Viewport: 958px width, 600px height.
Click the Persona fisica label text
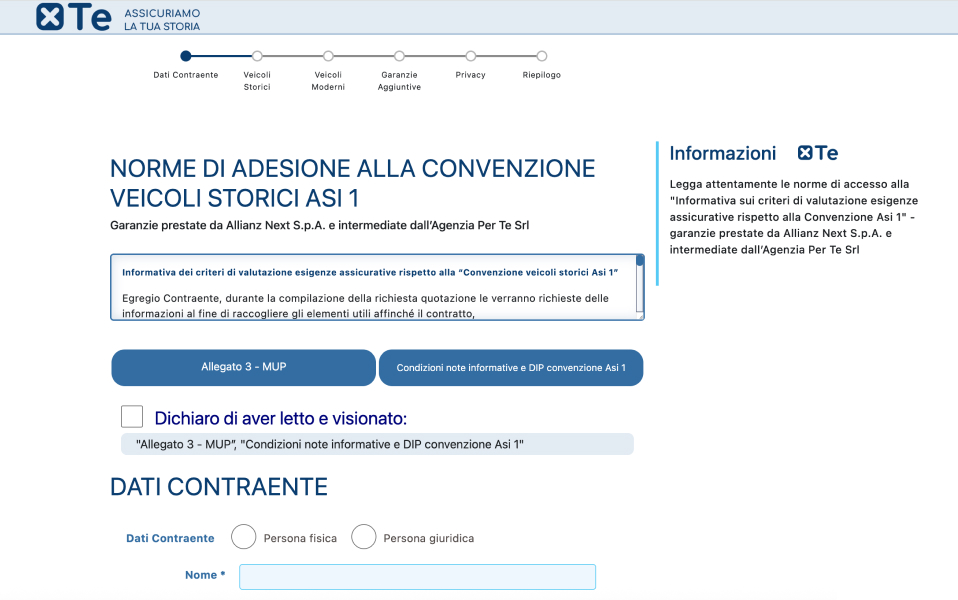300,538
